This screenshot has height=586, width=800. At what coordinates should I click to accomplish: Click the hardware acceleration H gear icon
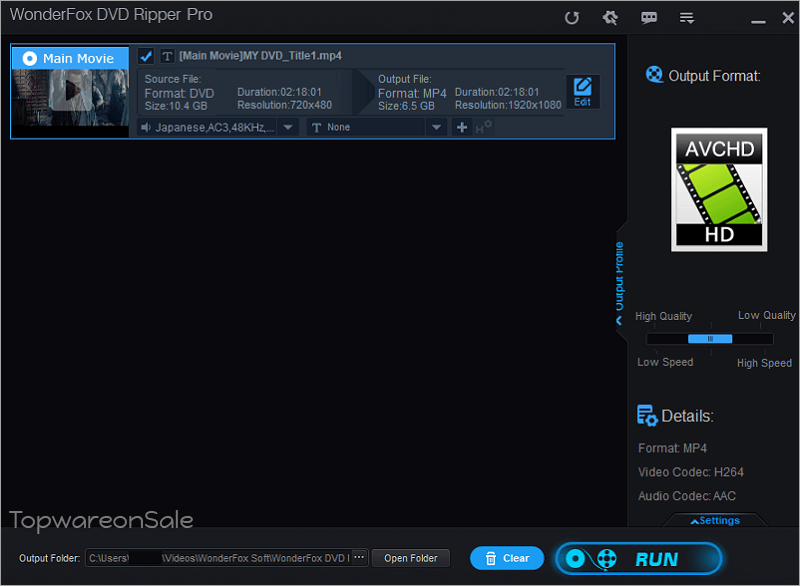483,127
